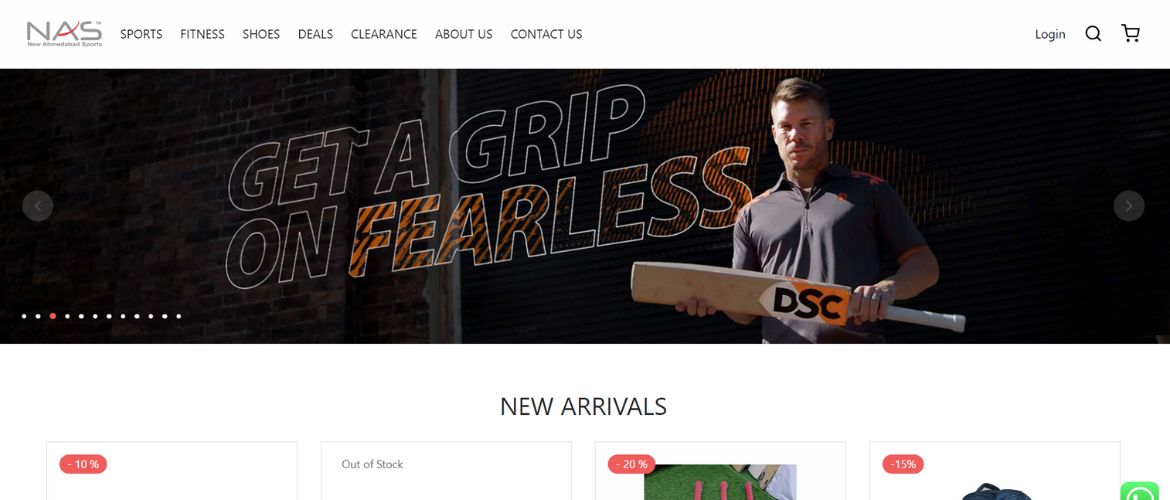The image size is (1170, 500).
Task: Go to previous banner slide arrow
Action: [x=37, y=206]
